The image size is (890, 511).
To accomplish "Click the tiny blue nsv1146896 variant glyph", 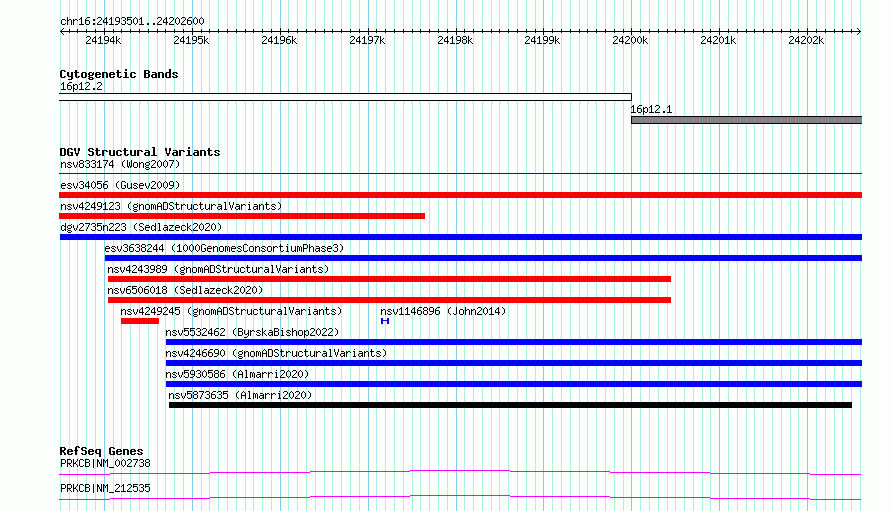I will pos(385,321).
